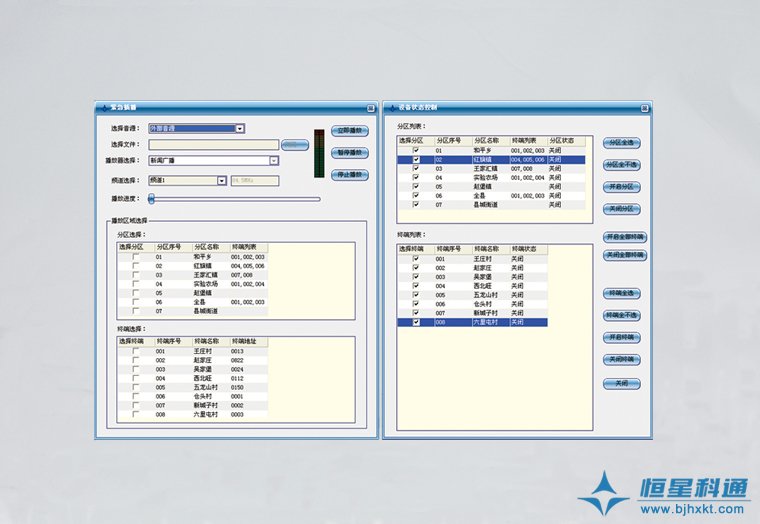The image size is (760, 524).
Task: Tick terminal 004 西北旺 in 终端选择 list
Action: (x=135, y=379)
